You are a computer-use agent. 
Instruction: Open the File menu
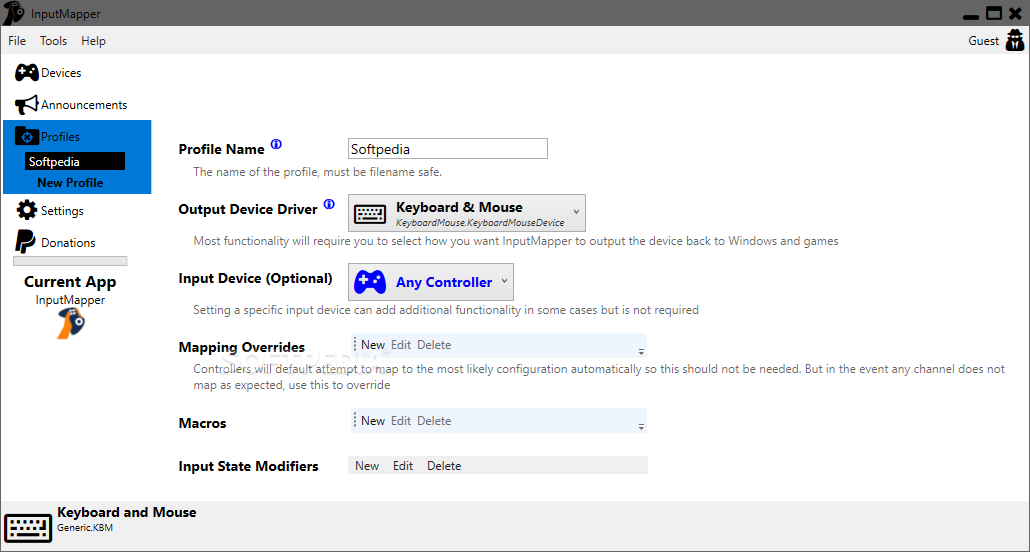17,41
